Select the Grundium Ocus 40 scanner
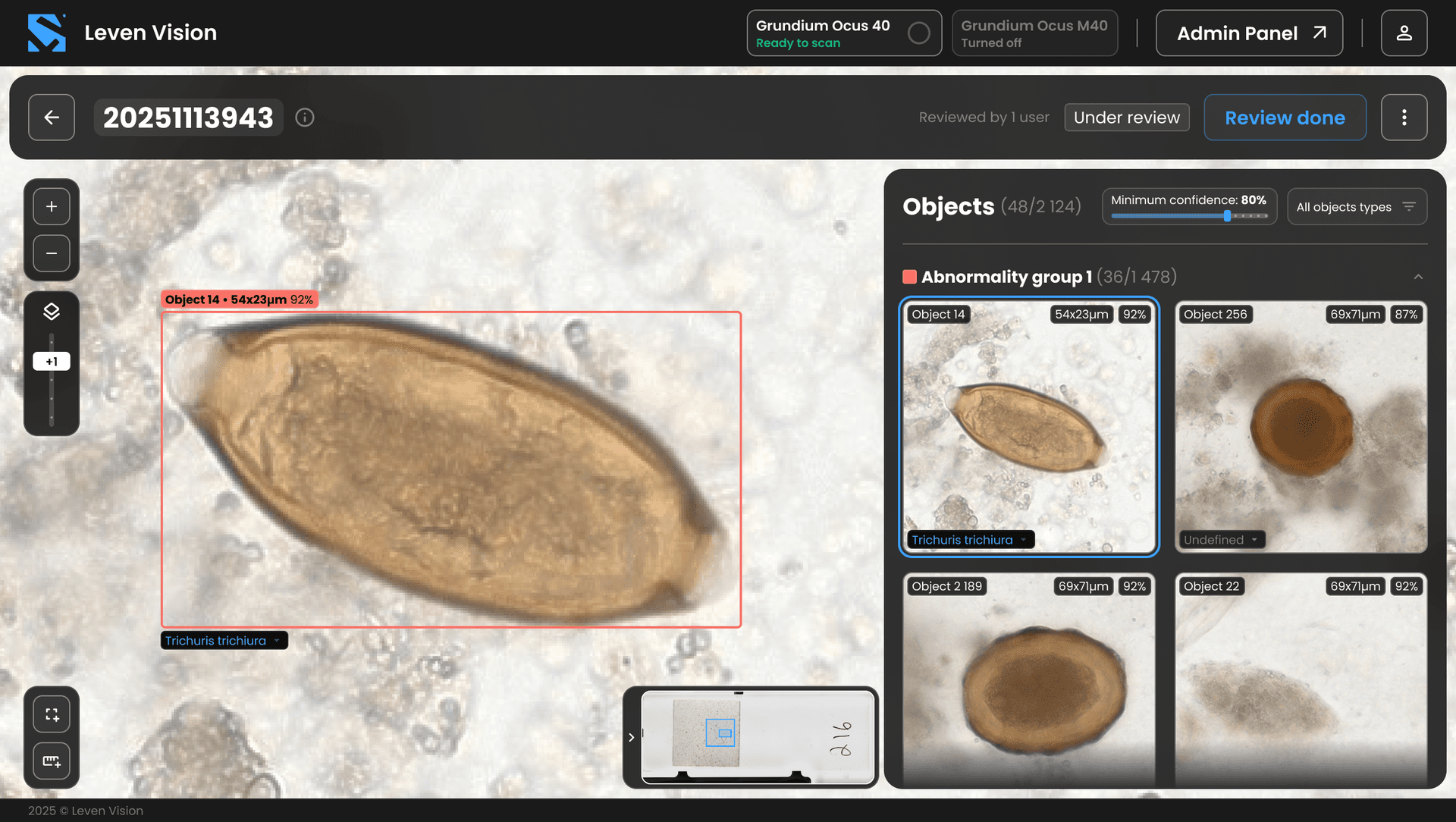Viewport: 1456px width, 822px height. pyautogui.click(x=843, y=33)
